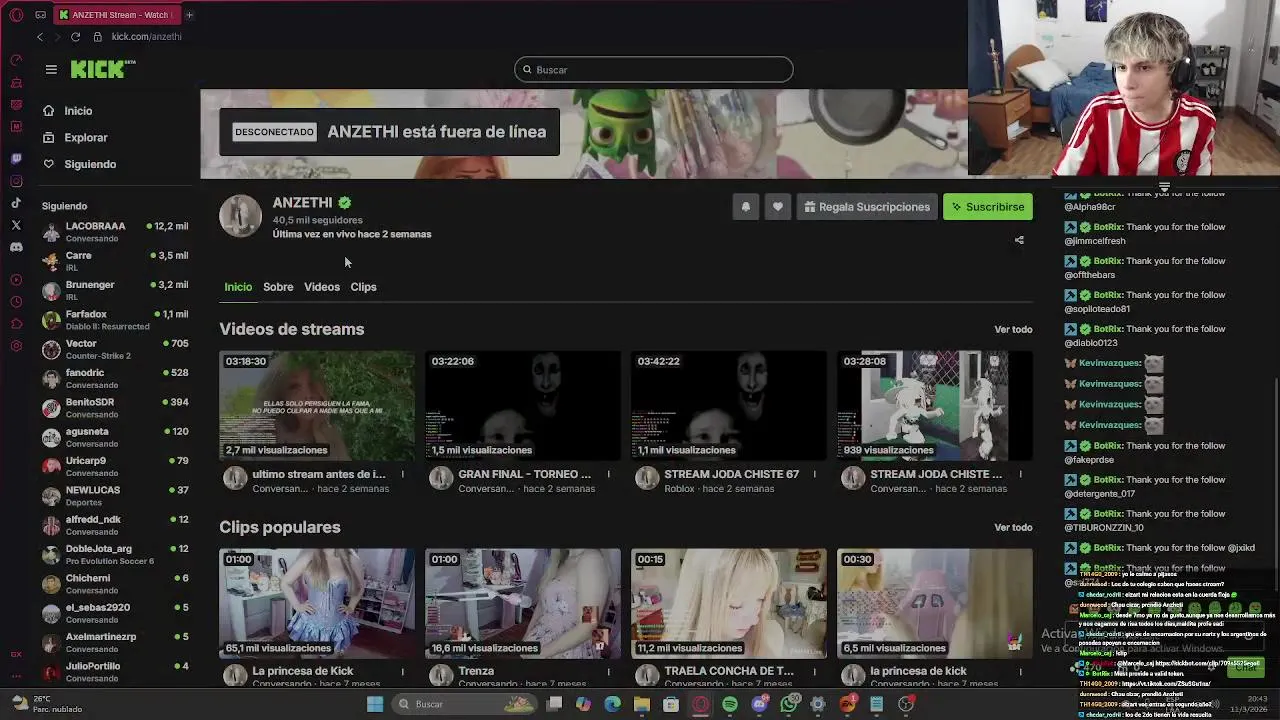Select the Inicio channel tab

click(238, 287)
